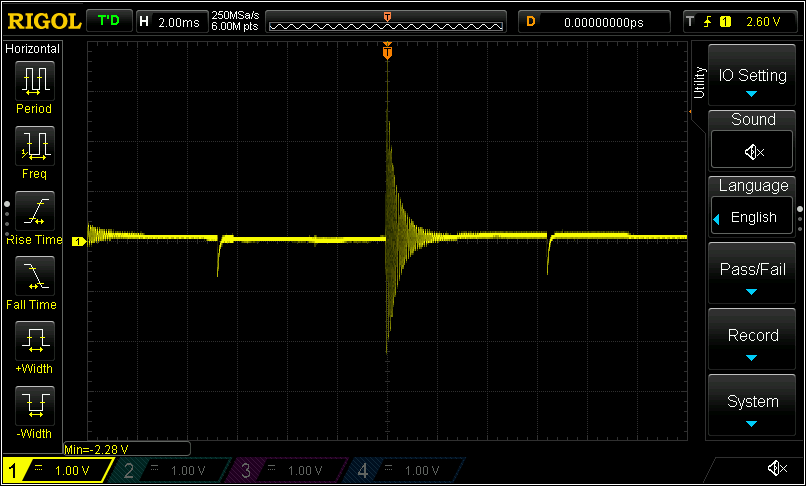Select the Fall Time measurement icon

click(34, 276)
